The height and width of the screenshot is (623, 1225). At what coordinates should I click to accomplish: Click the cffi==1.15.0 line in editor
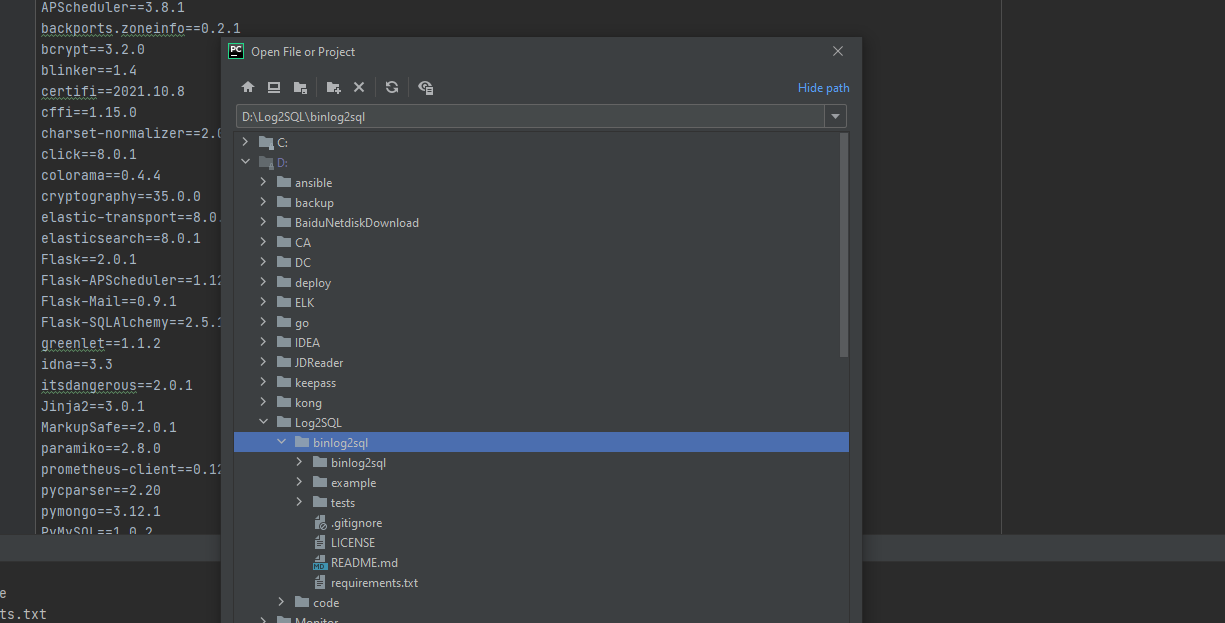[89, 112]
